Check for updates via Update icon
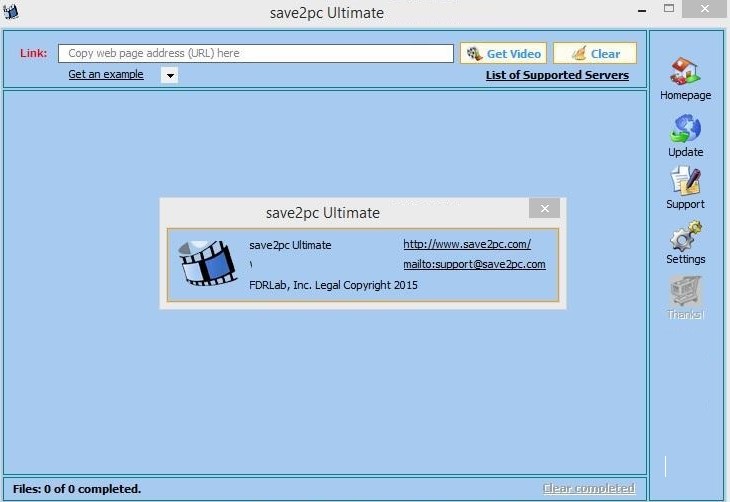 tap(685, 136)
